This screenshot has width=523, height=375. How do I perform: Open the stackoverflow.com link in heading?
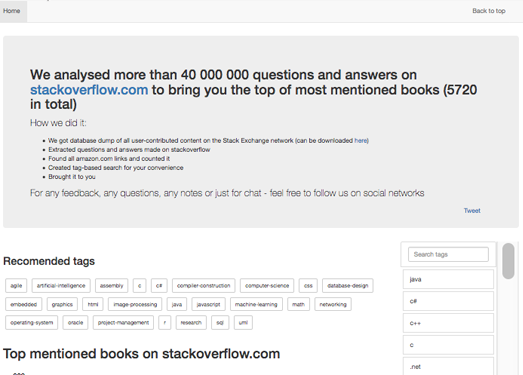tap(89, 90)
